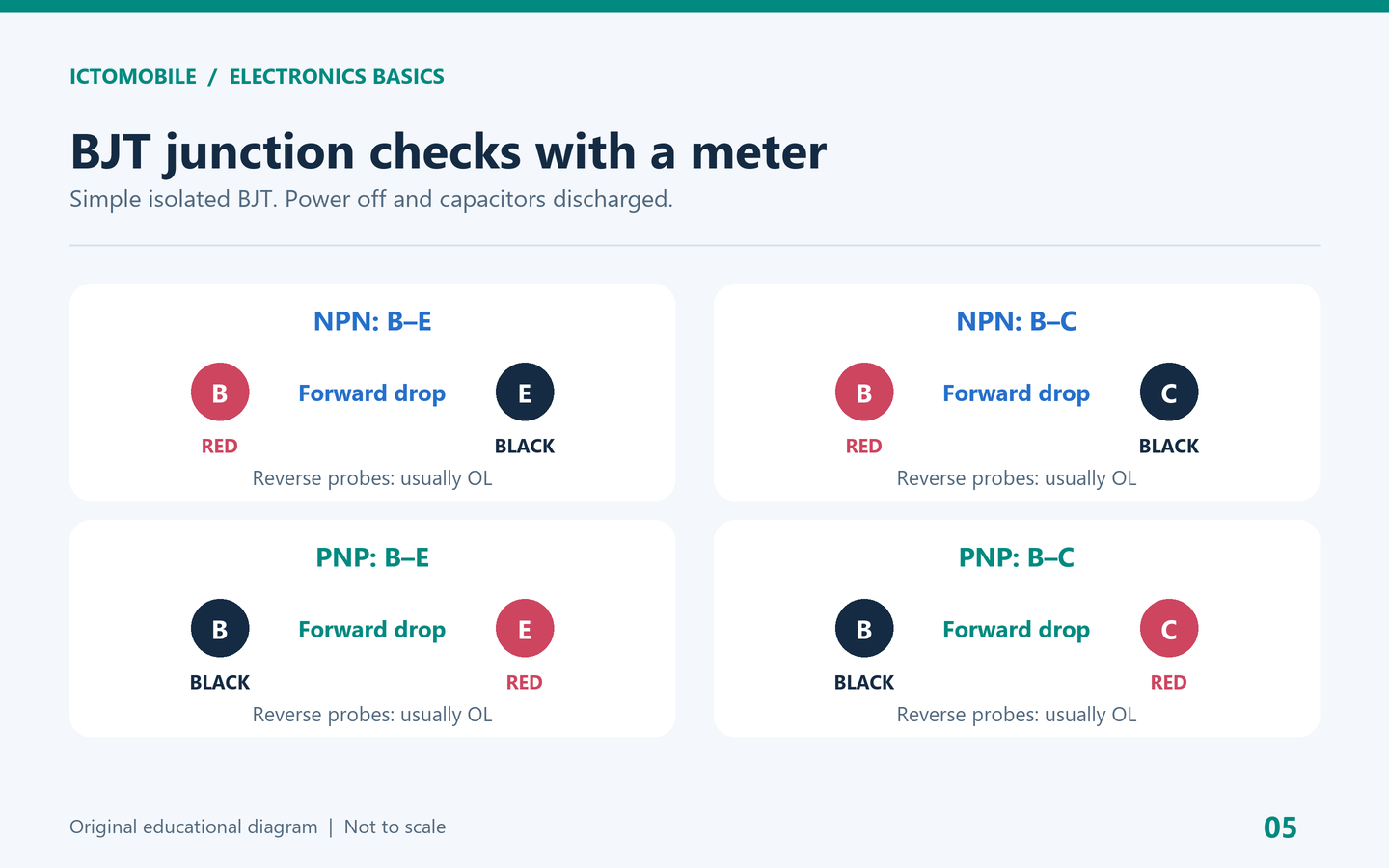1389x868 pixels.
Task: Click the NPN: B–E card heading
Action: (372, 321)
